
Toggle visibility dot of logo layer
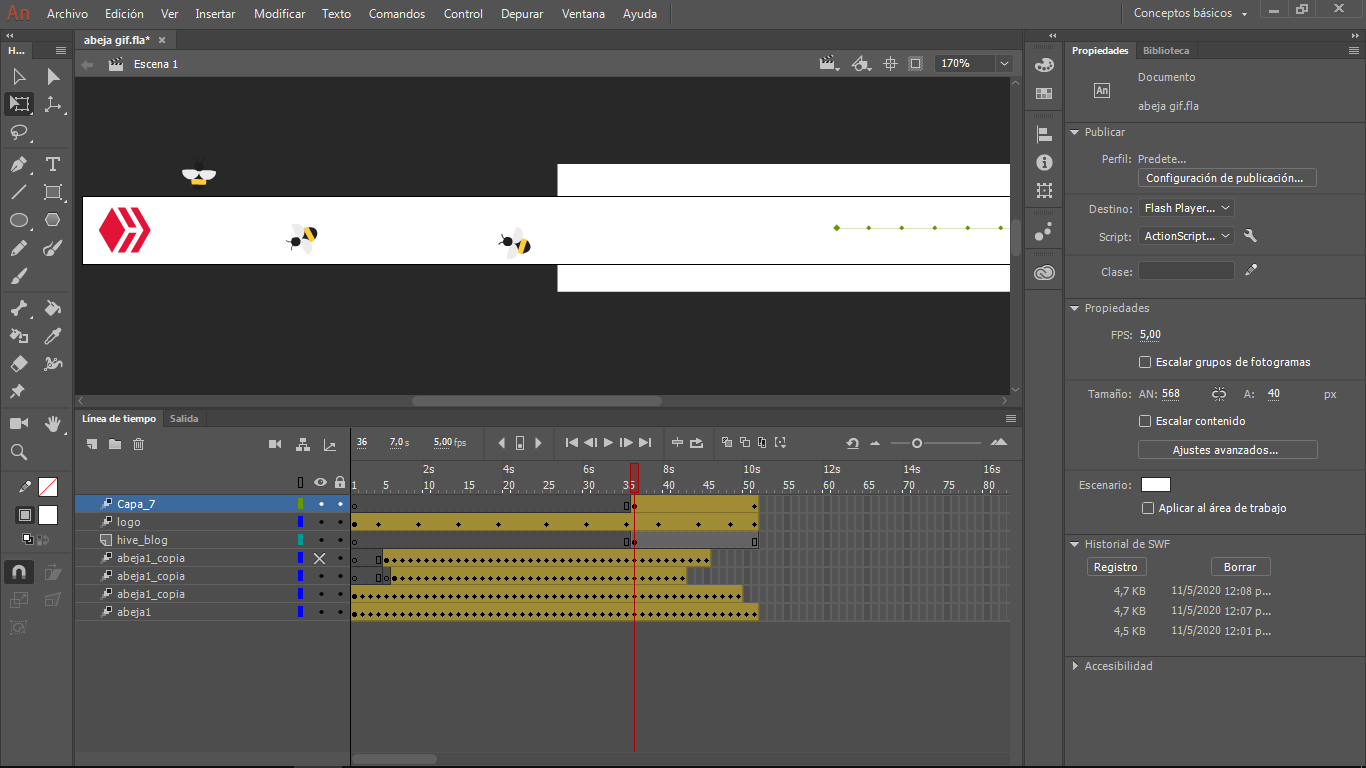[321, 522]
